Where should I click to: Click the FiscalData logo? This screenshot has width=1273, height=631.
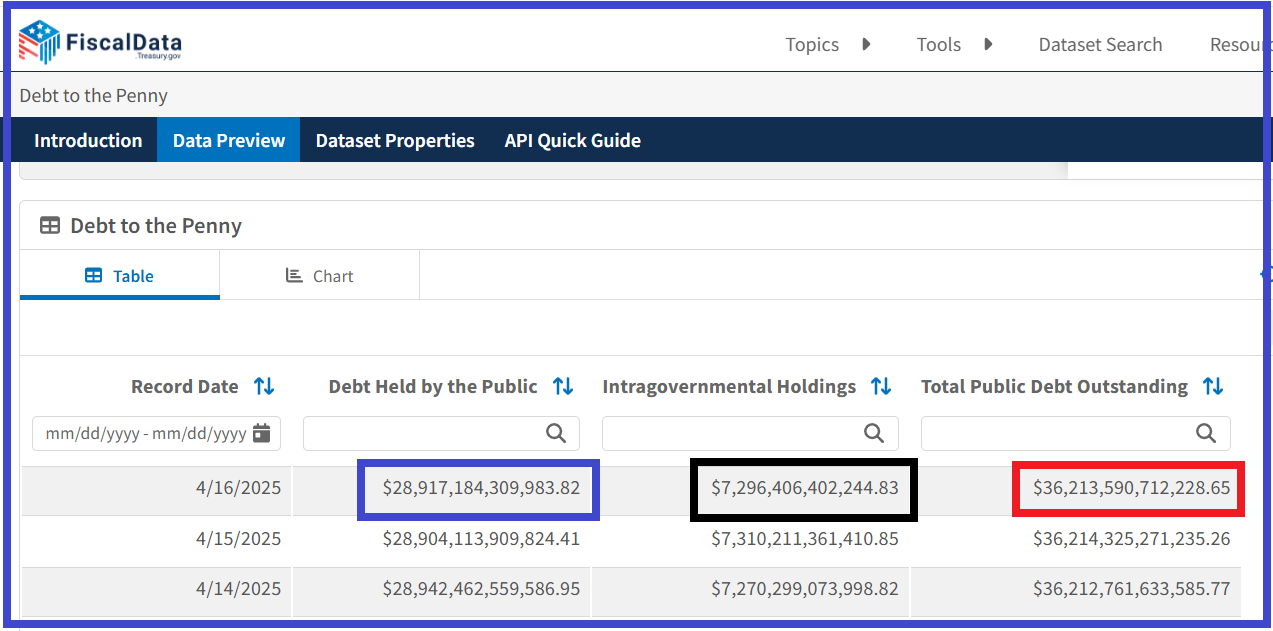(100, 43)
